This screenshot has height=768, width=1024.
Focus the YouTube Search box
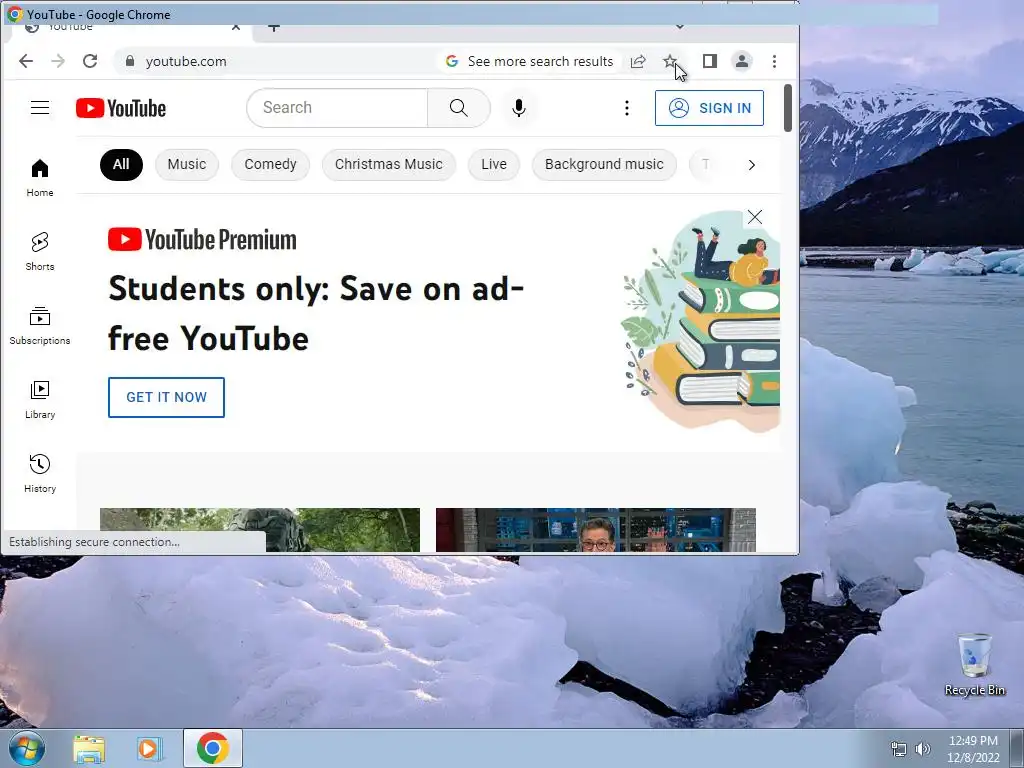(x=338, y=108)
